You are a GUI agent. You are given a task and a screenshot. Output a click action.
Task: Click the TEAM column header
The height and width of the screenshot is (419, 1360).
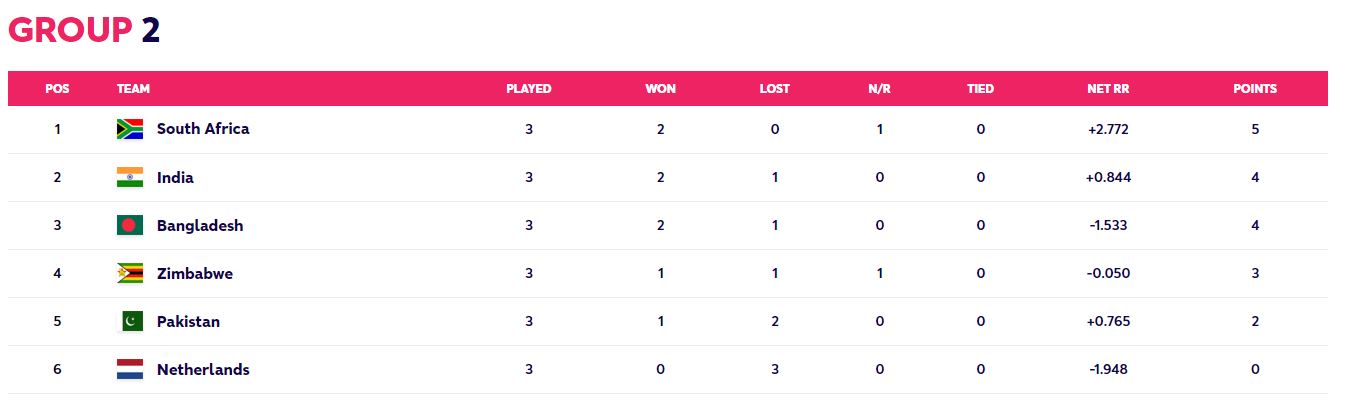133,89
